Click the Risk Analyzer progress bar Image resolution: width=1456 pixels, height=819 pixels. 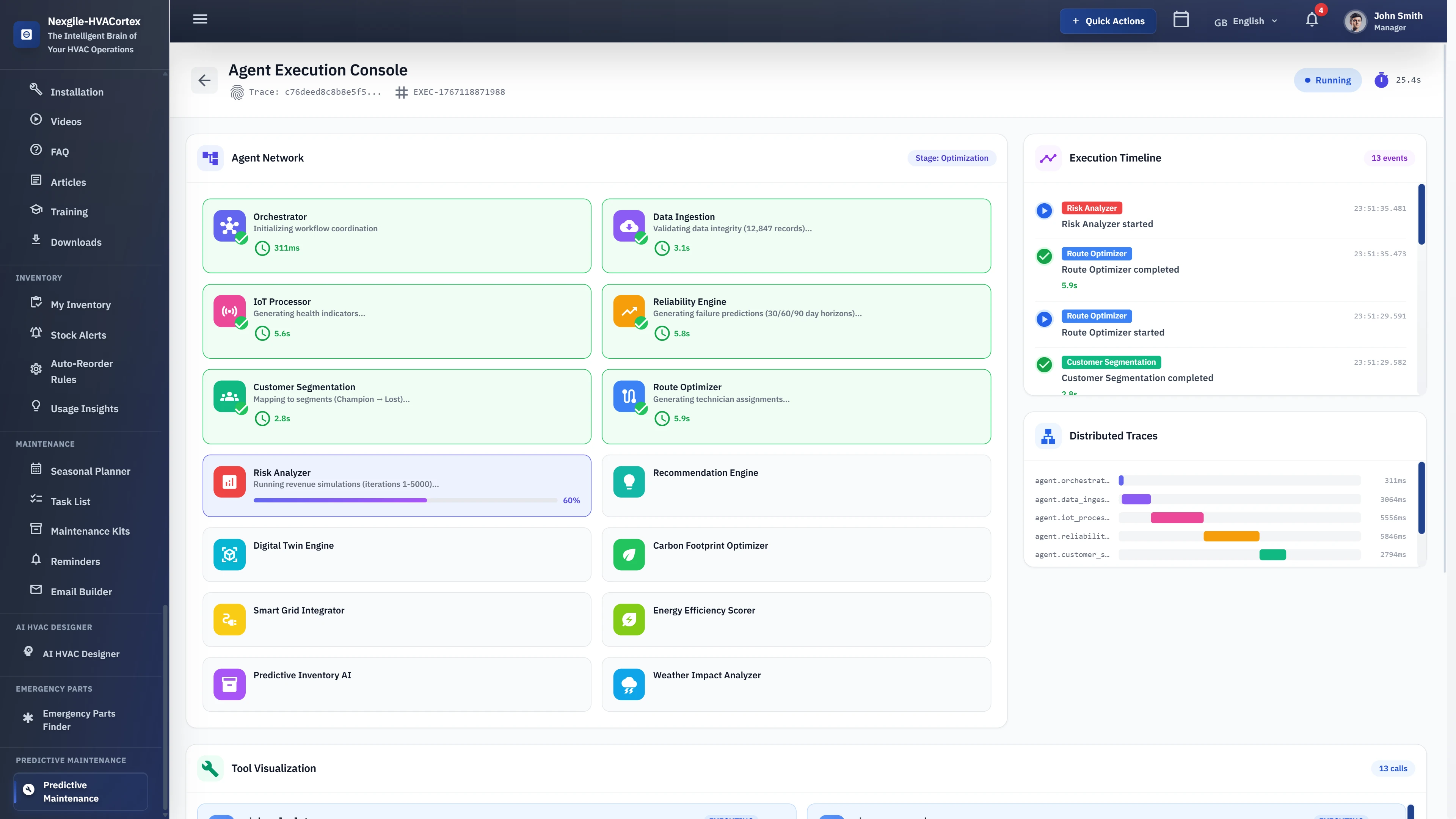(x=405, y=500)
